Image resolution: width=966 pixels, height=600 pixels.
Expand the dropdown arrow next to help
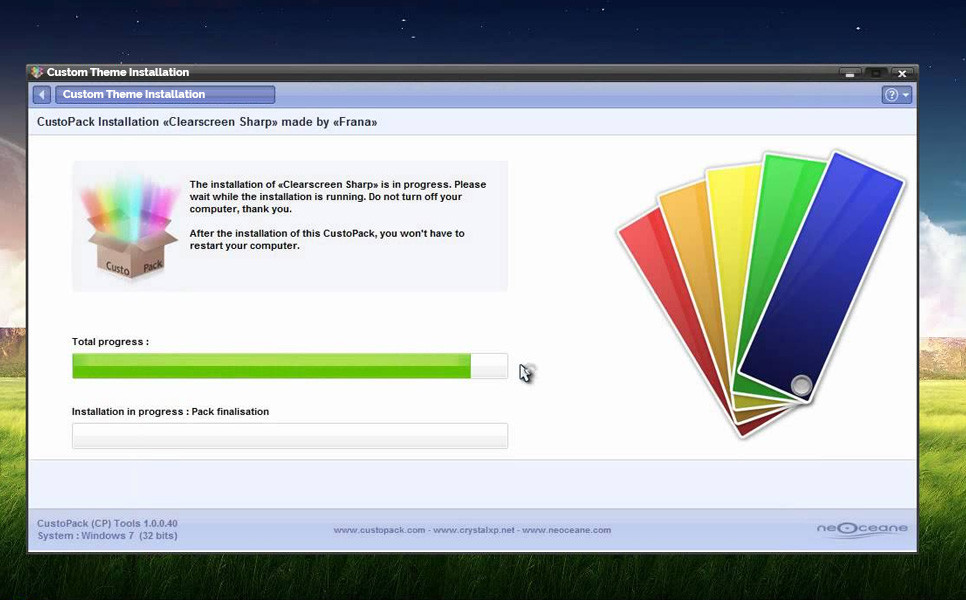[906, 95]
